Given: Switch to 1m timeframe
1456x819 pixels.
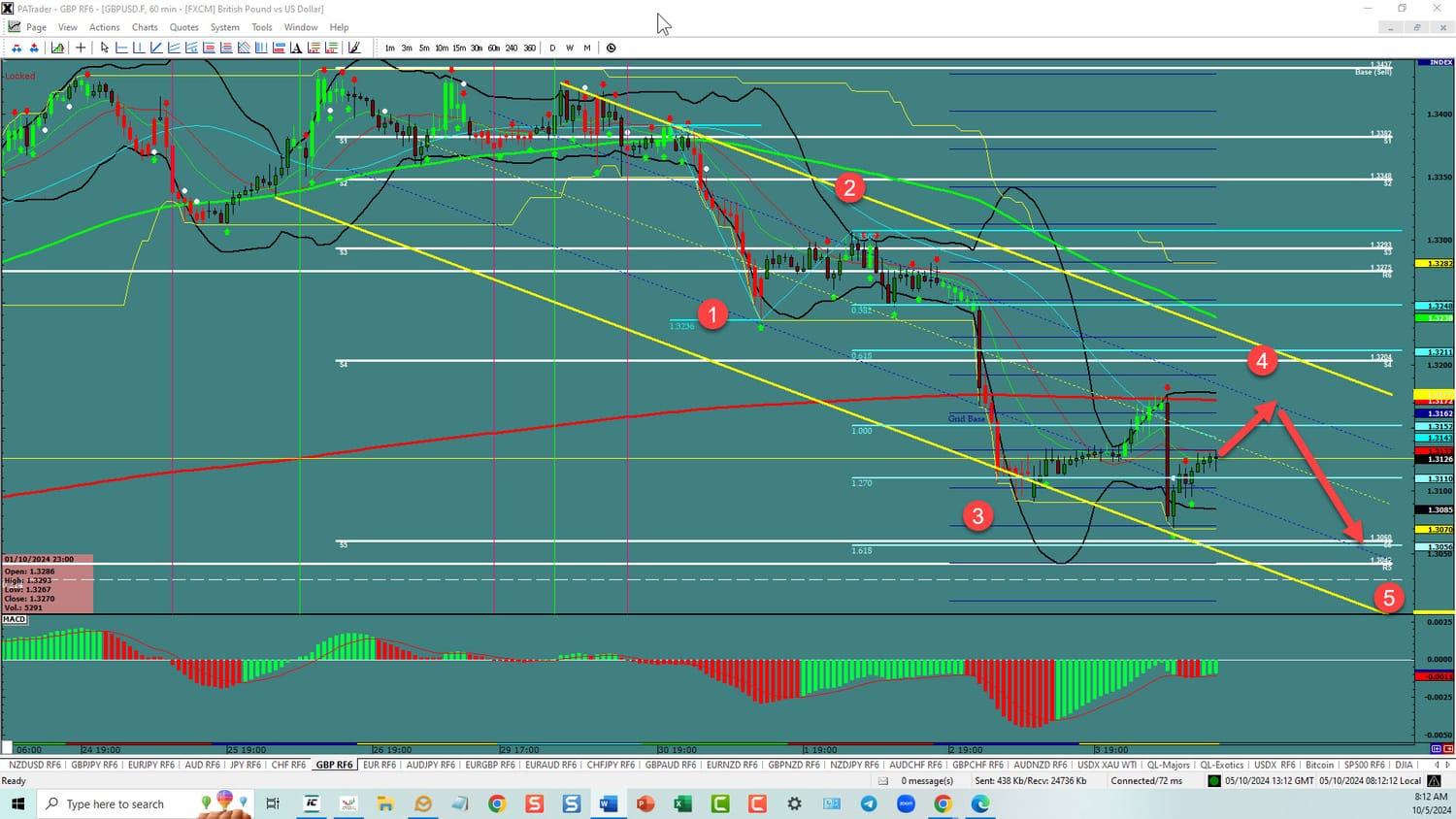Looking at the screenshot, I should [x=389, y=48].
